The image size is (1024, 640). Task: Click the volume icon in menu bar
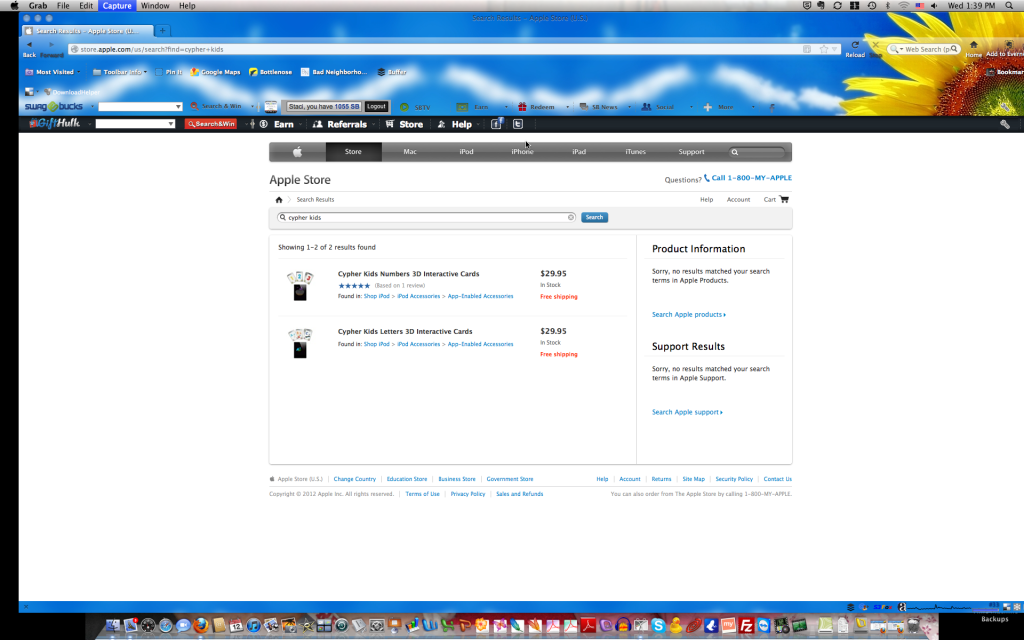point(935,5)
